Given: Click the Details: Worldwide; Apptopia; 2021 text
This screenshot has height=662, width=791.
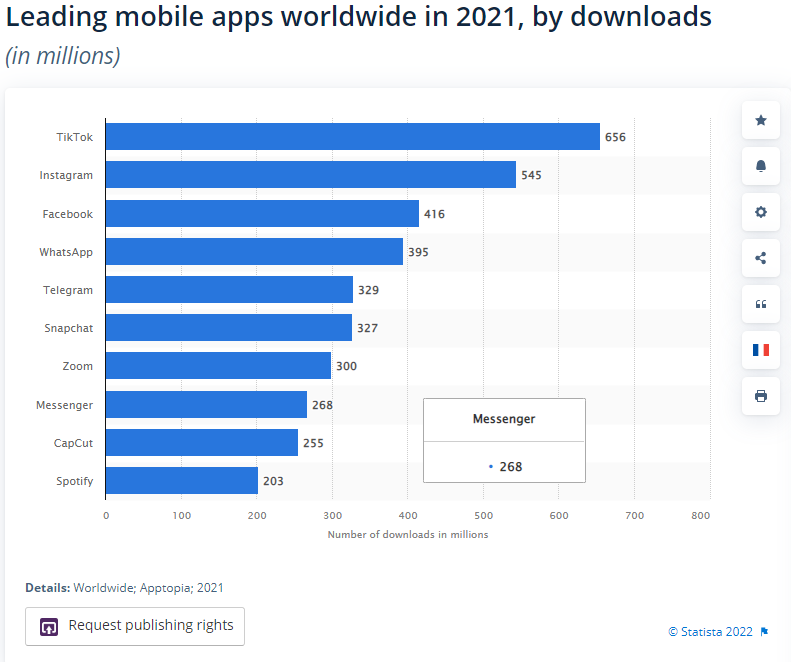Looking at the screenshot, I should [x=124, y=588].
